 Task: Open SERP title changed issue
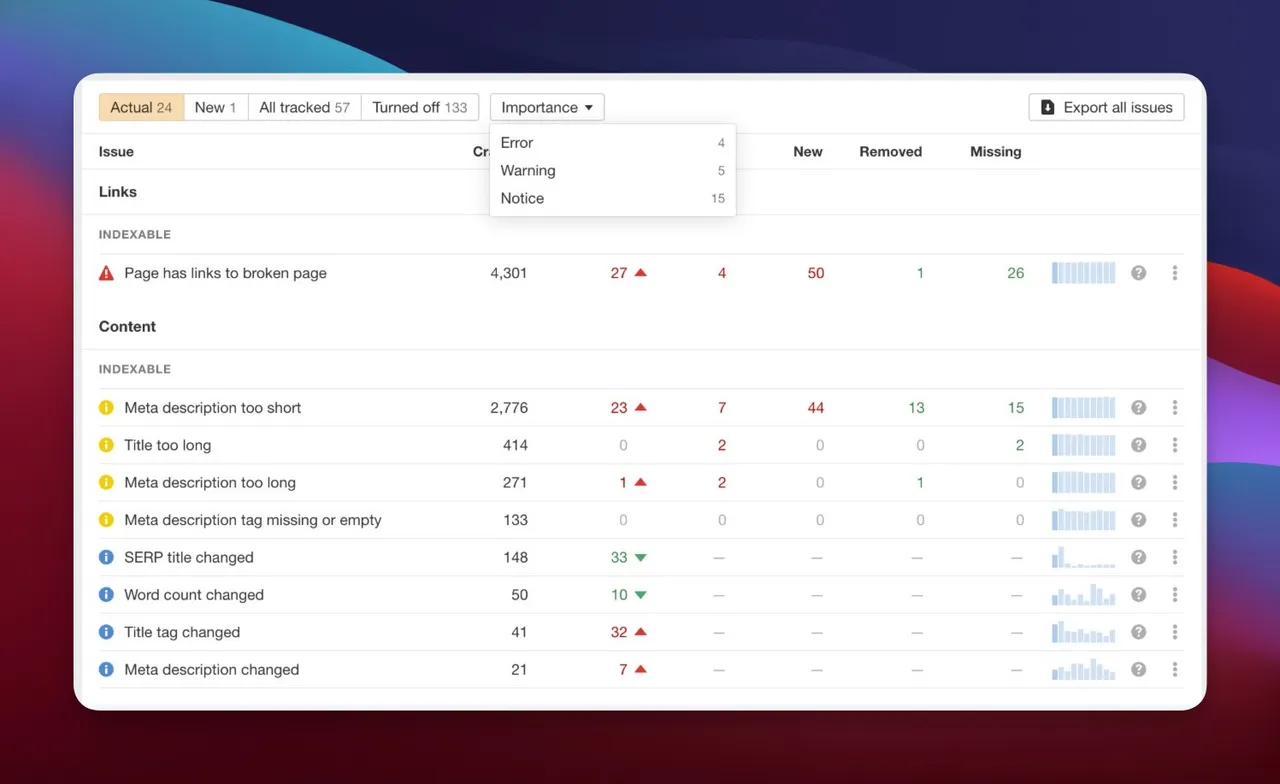[189, 557]
